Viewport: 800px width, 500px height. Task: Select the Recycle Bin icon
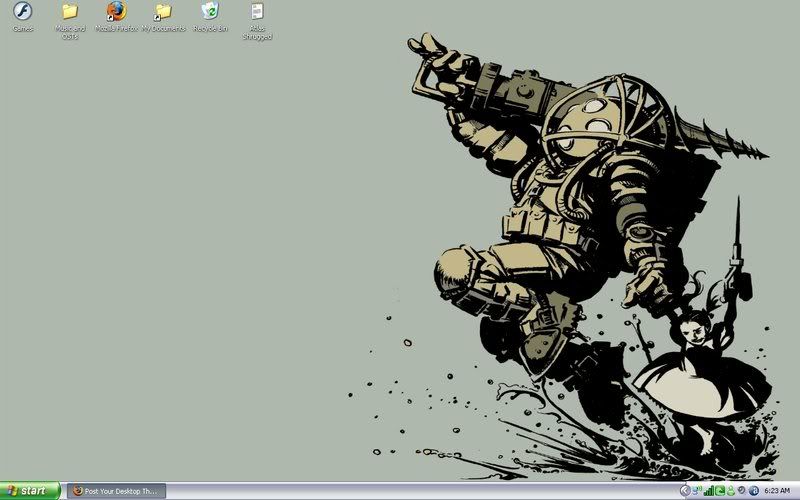pos(210,12)
